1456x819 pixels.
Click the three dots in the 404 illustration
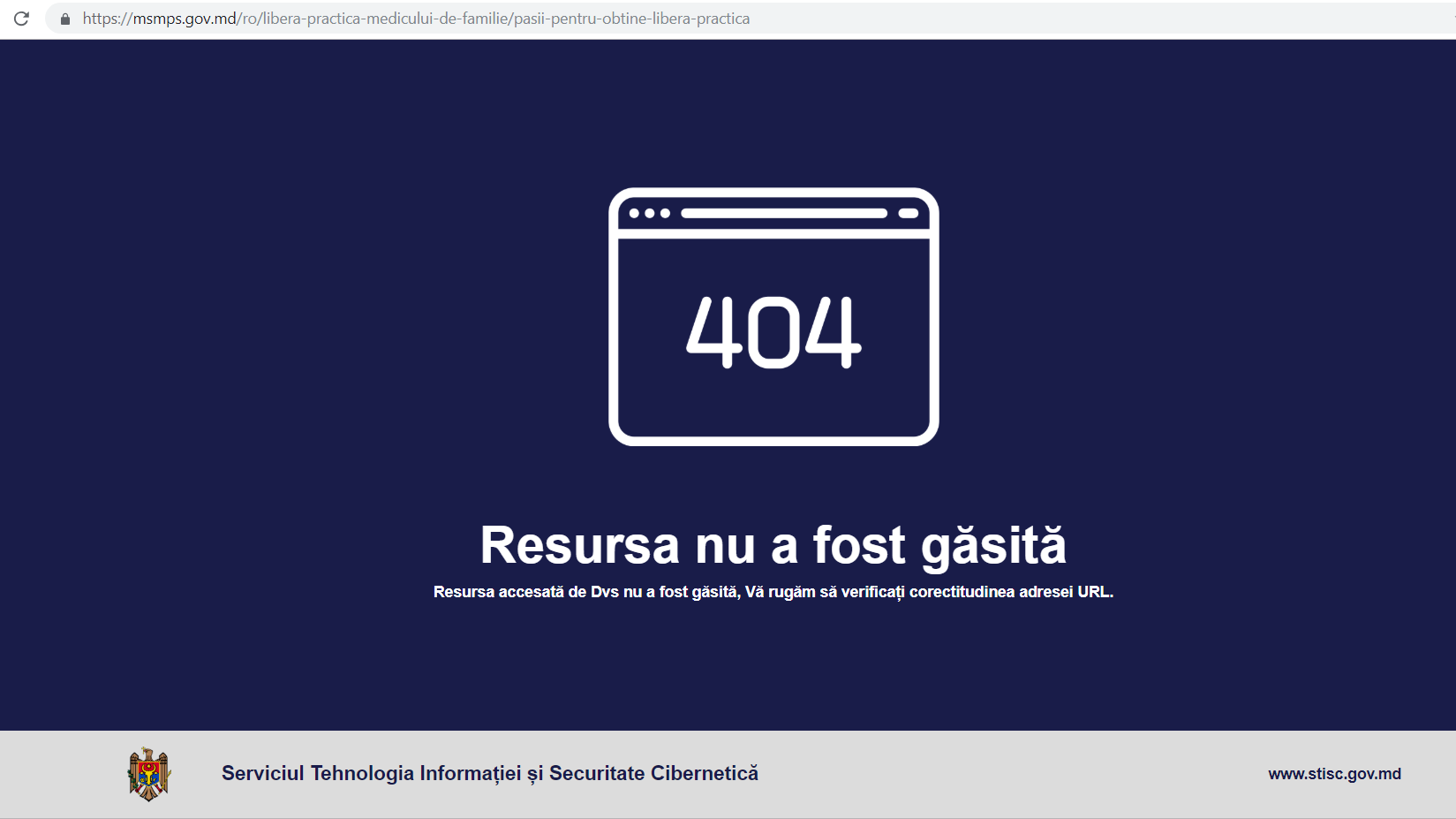(649, 214)
